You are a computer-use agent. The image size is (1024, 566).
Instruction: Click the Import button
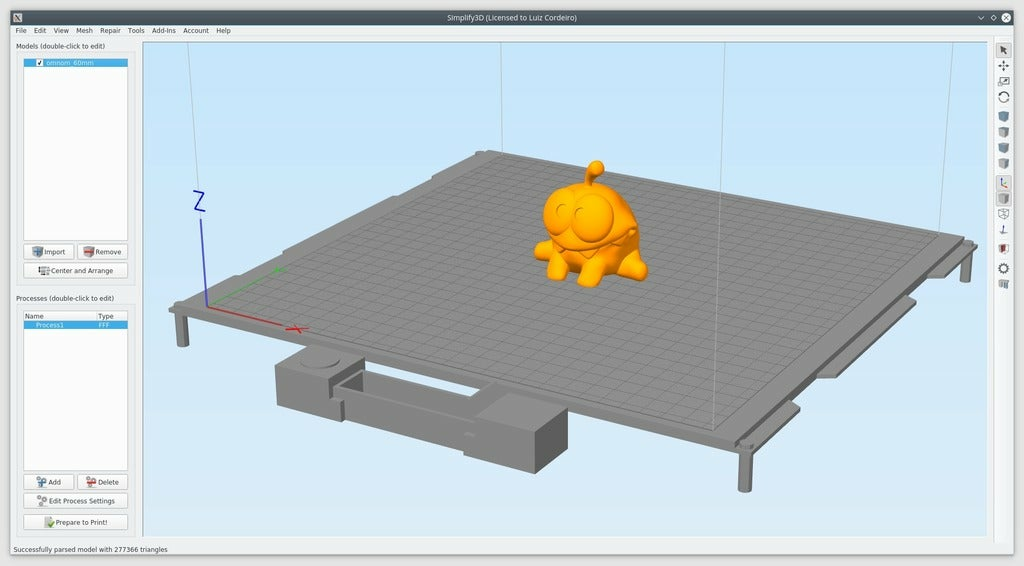point(49,251)
